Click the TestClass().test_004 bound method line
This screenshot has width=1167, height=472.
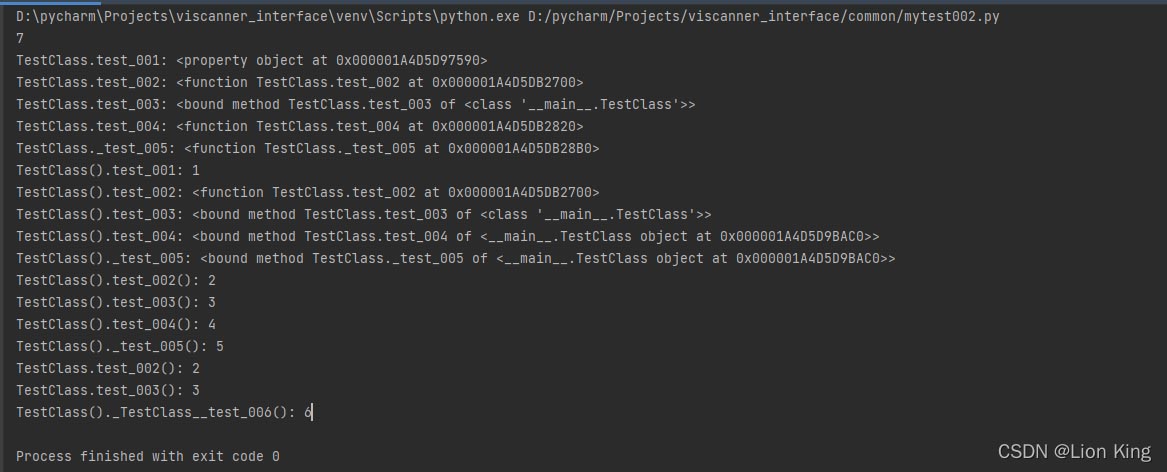click(x=447, y=236)
